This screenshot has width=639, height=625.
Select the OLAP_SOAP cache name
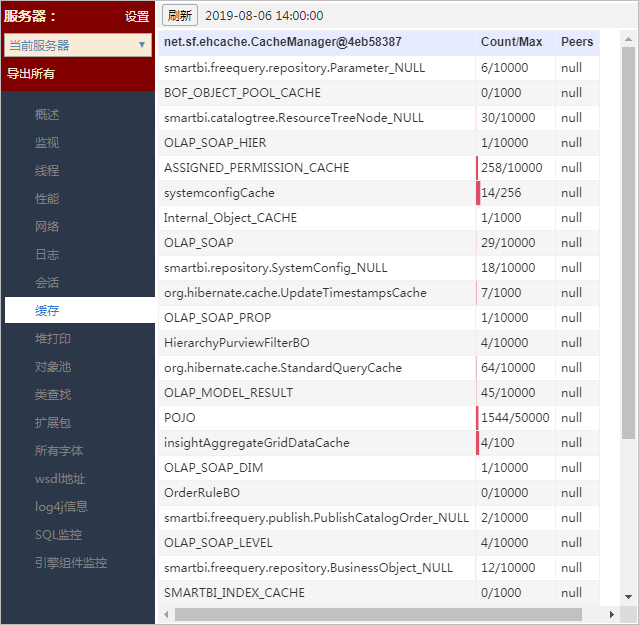click(x=199, y=243)
